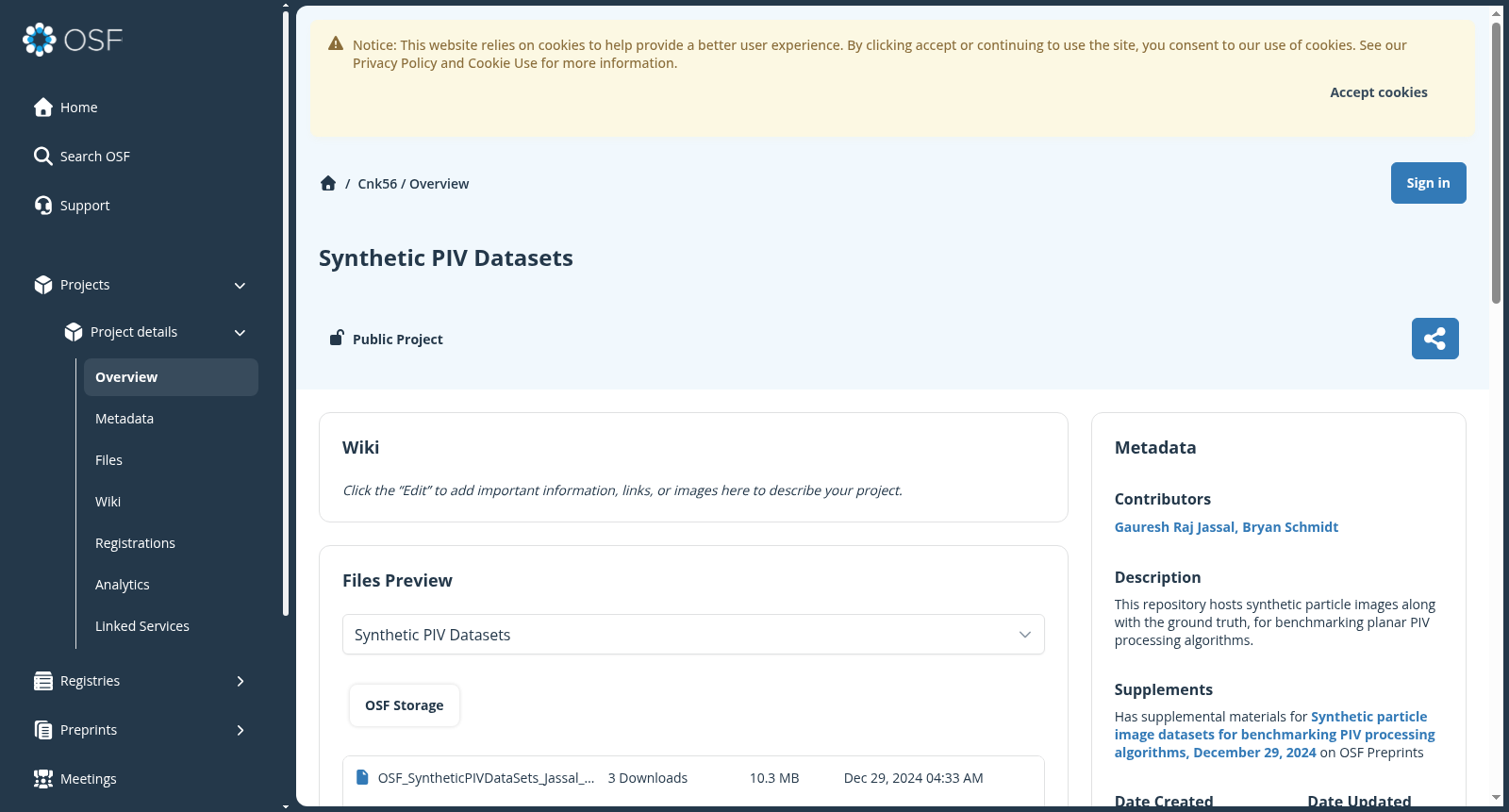
Task: Click the Accept cookies button
Action: click(x=1379, y=92)
